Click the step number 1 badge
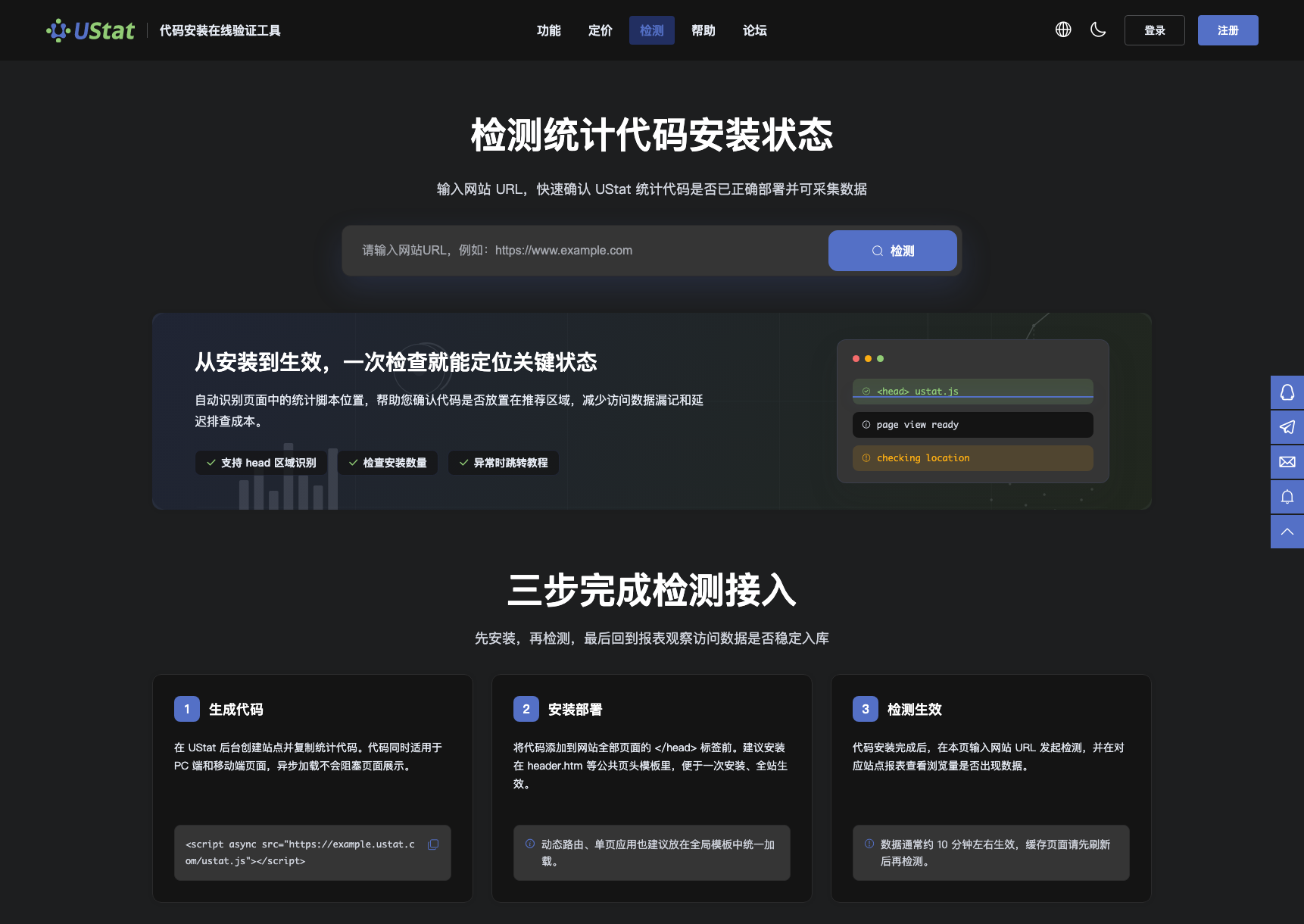1304x924 pixels. (187, 709)
